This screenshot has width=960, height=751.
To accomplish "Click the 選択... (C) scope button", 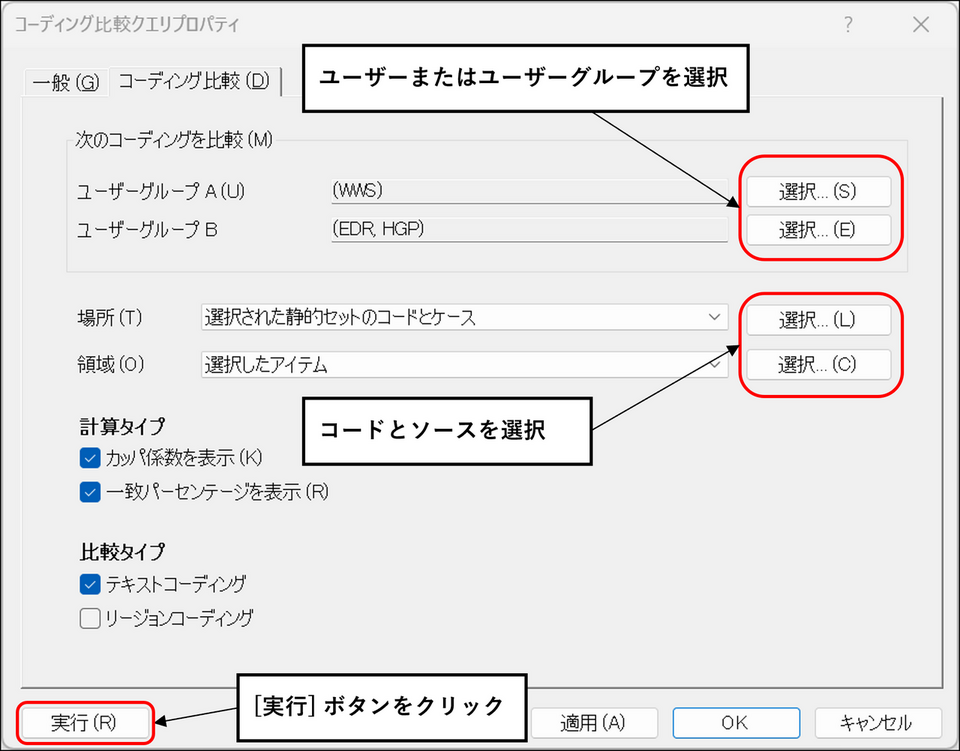I will (818, 365).
